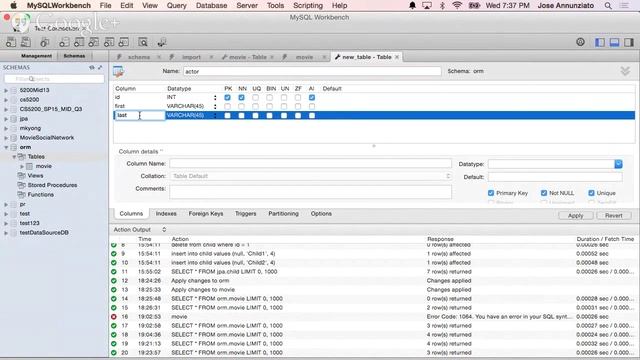Toggle the Unique checkbox in column details
640x360 pixels.
coord(591,193)
